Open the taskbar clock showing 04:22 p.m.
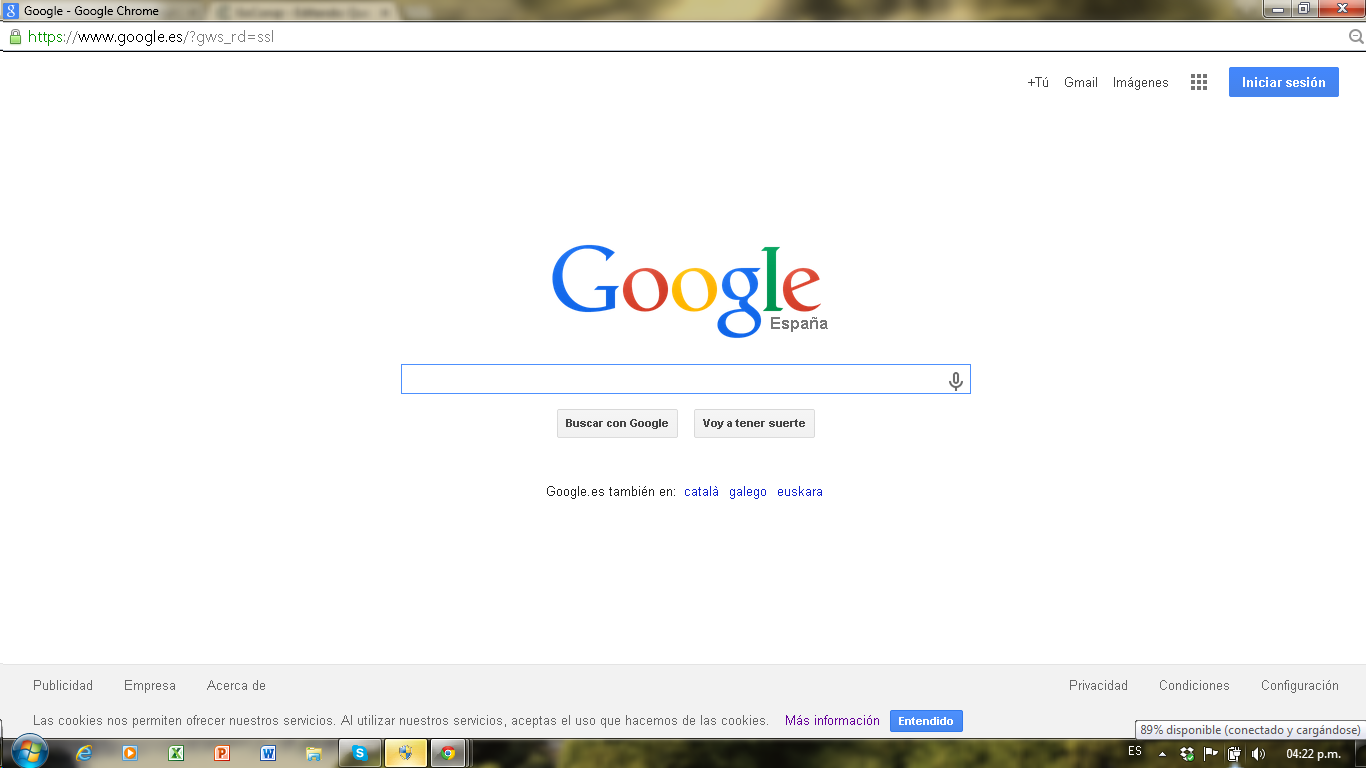1366x768 pixels. coord(1313,754)
